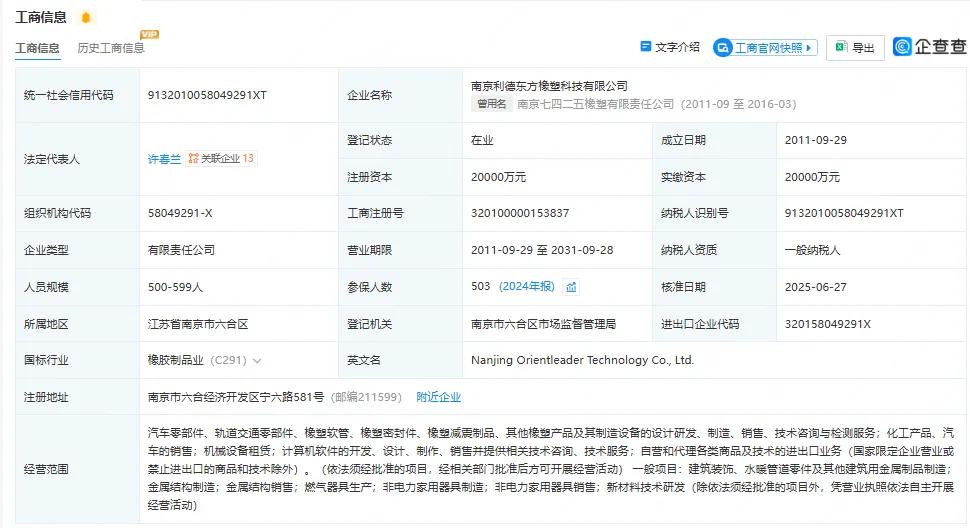970x528 pixels.
Task: Click the 导出 export button
Action: tap(855, 47)
